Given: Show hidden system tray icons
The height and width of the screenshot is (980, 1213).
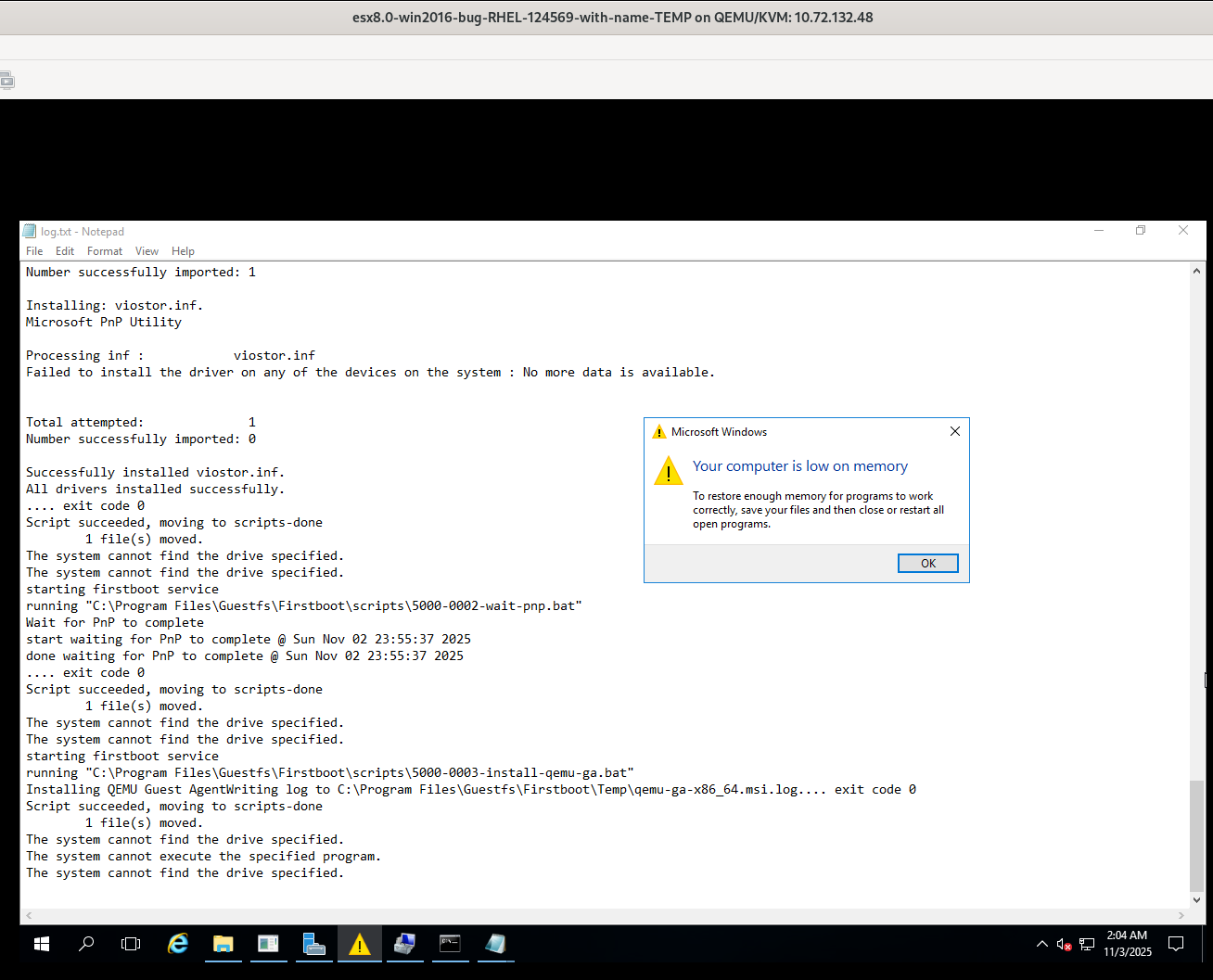Looking at the screenshot, I should [1042, 945].
